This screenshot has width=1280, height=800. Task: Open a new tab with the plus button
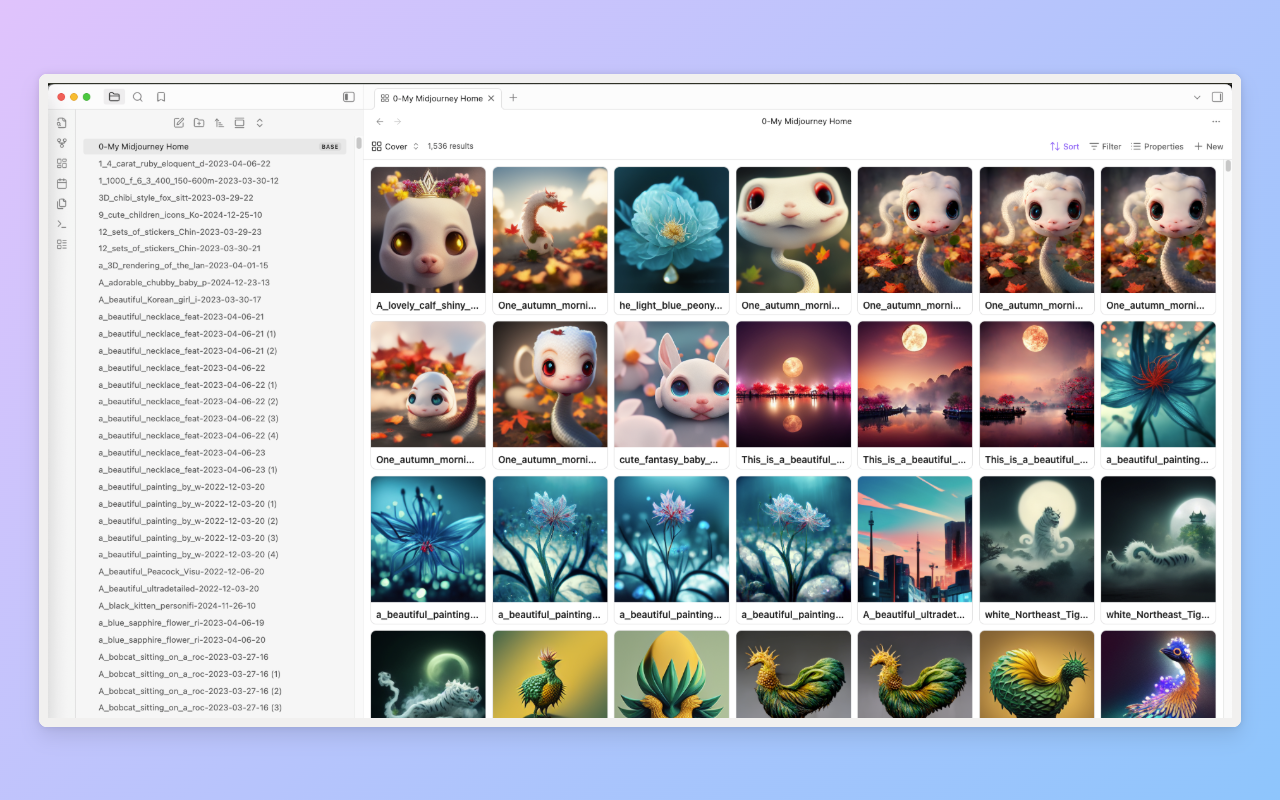click(x=514, y=98)
